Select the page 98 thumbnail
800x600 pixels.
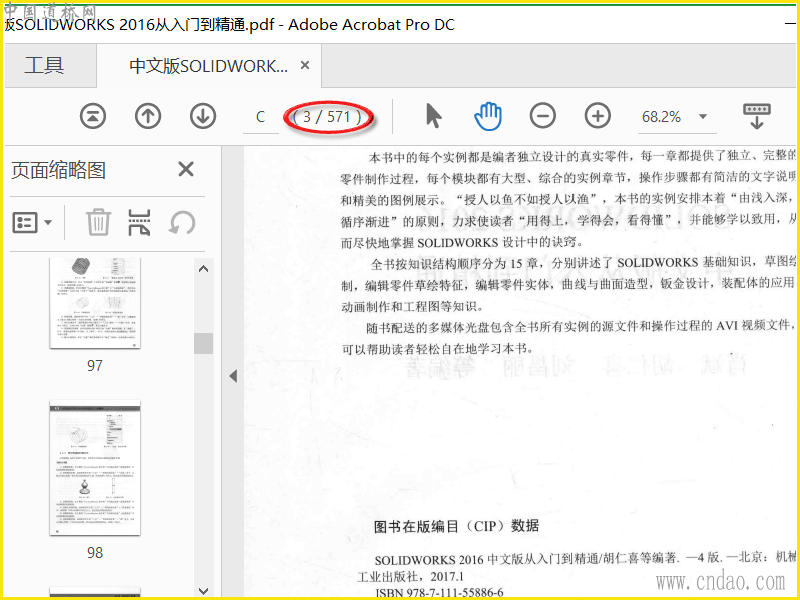95,468
